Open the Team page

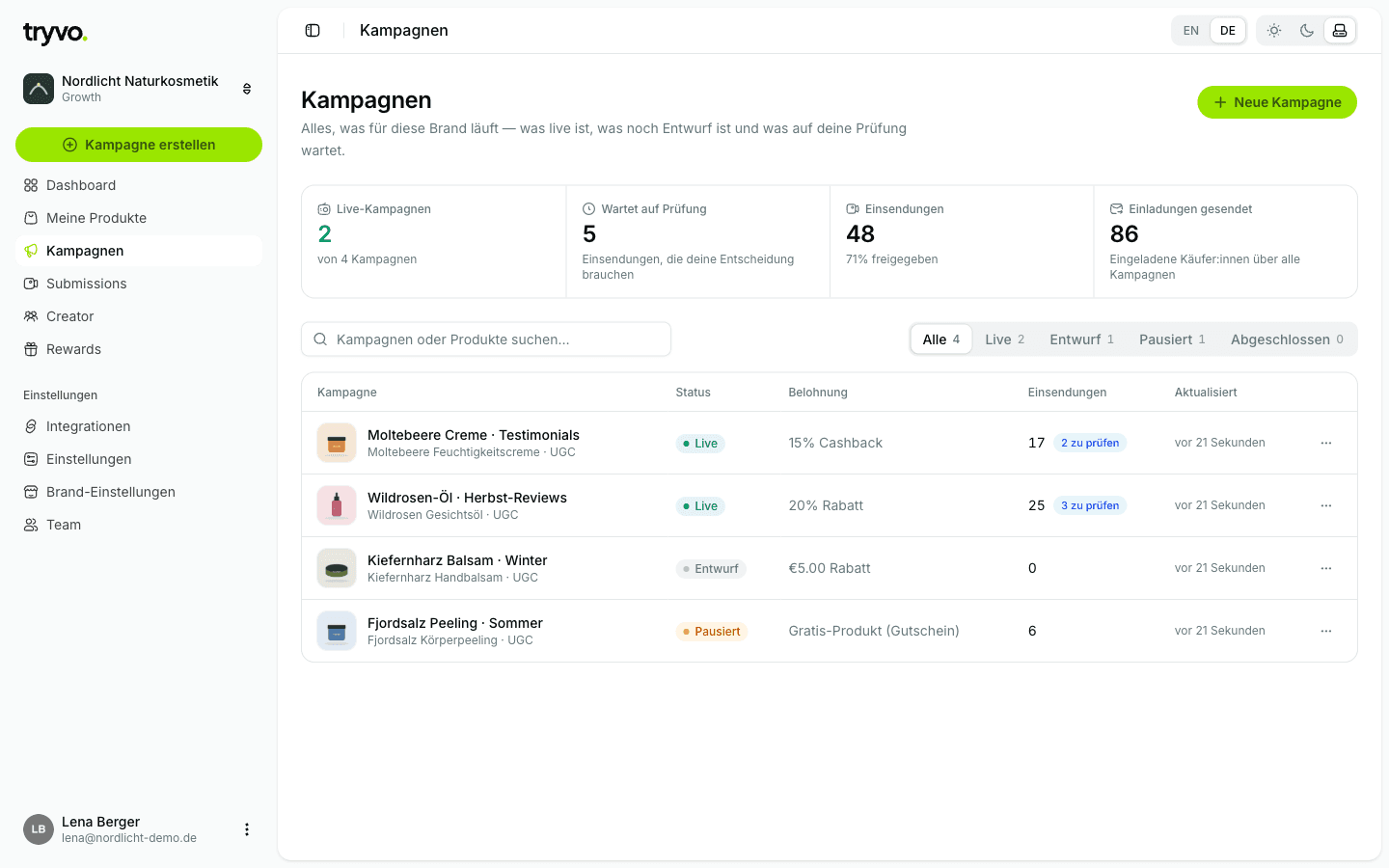(x=139, y=525)
